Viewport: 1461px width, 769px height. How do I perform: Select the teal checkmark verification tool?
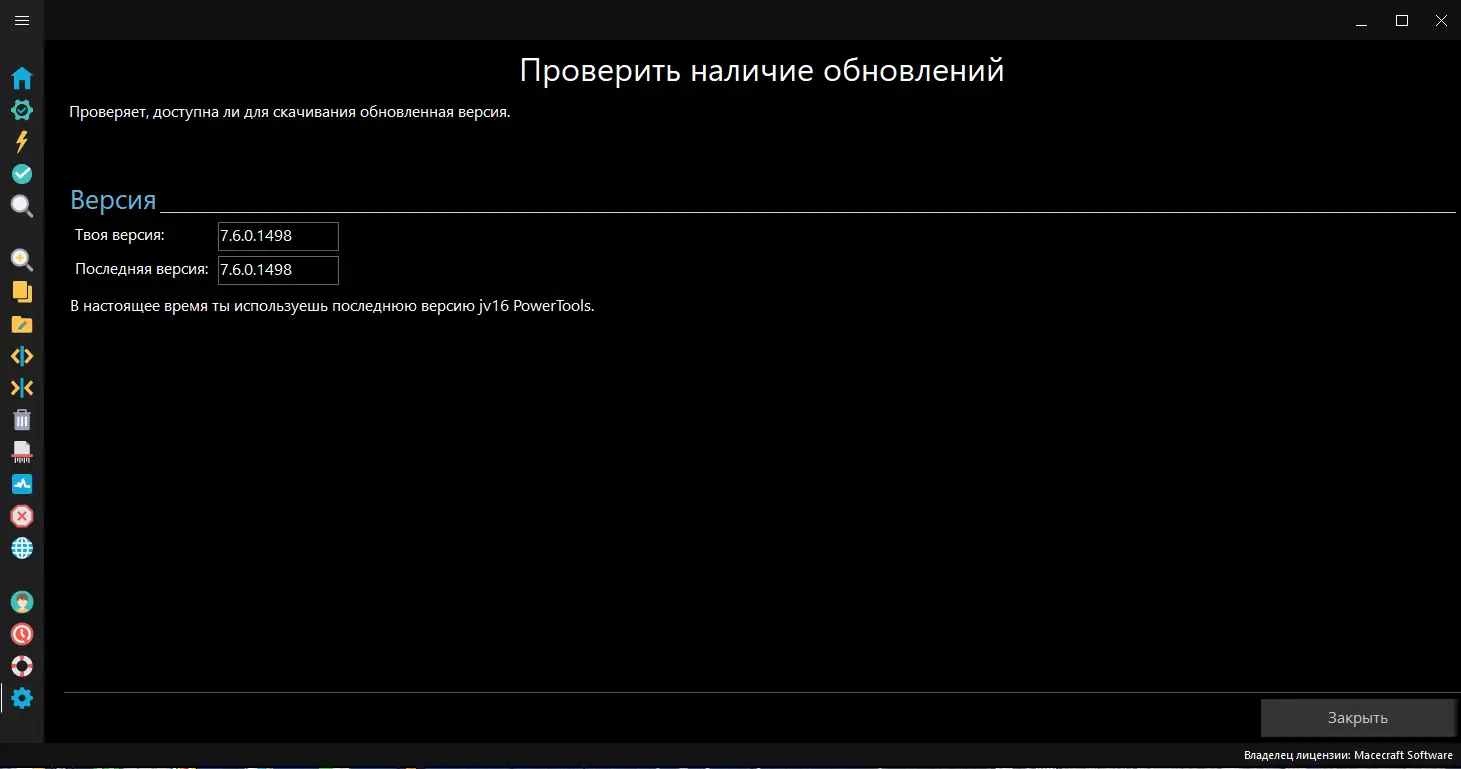pyautogui.click(x=22, y=174)
